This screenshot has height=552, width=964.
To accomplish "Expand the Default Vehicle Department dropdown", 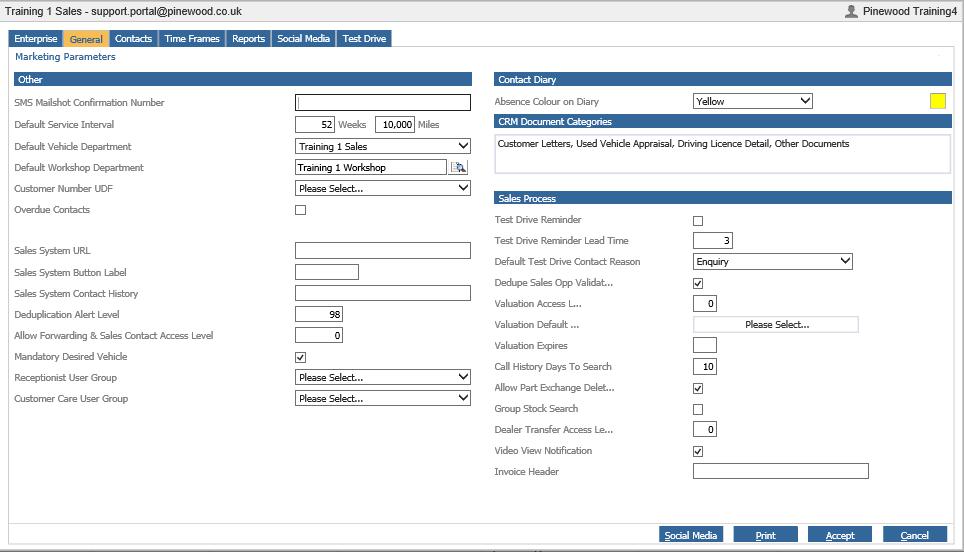I will (383, 146).
